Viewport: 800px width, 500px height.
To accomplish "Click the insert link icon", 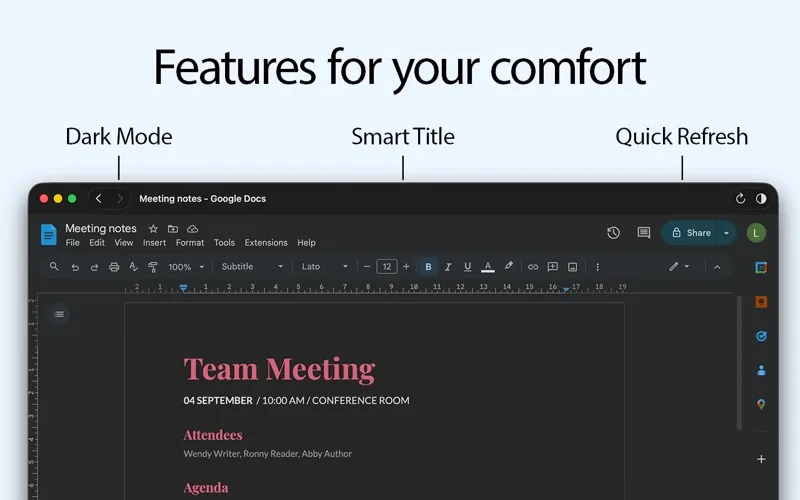I will click(x=533, y=267).
